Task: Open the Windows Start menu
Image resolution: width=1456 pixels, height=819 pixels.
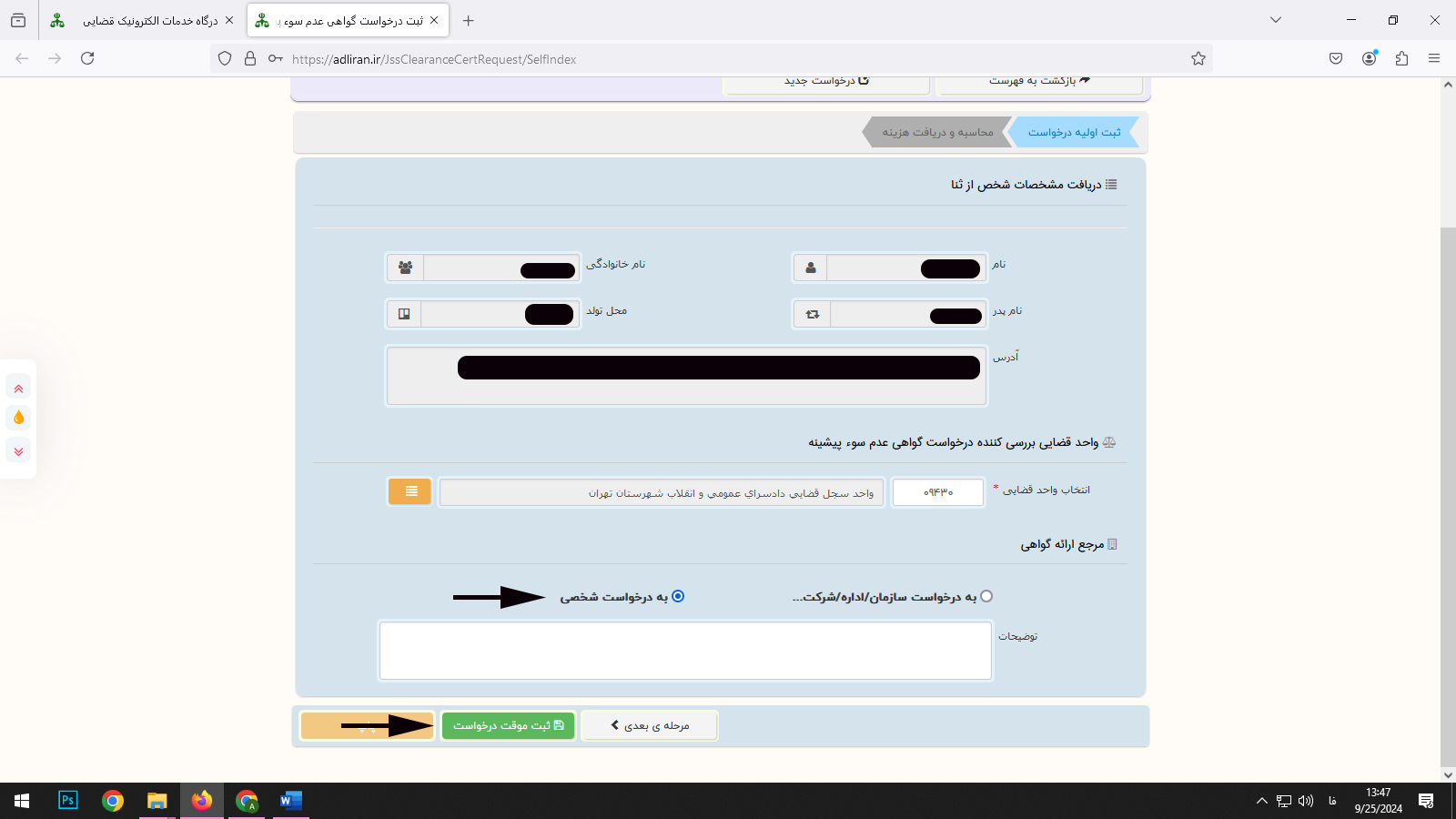Action: pyautogui.click(x=22, y=801)
